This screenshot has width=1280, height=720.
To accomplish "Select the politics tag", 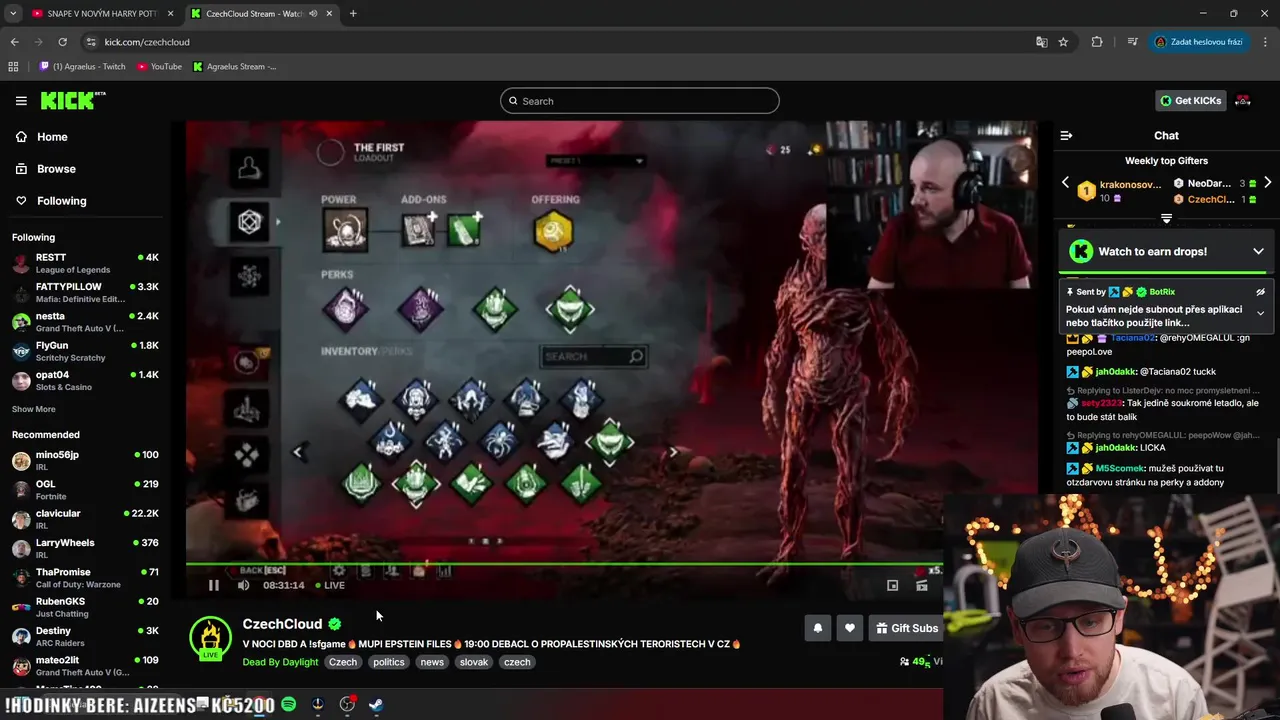I will coord(389,662).
